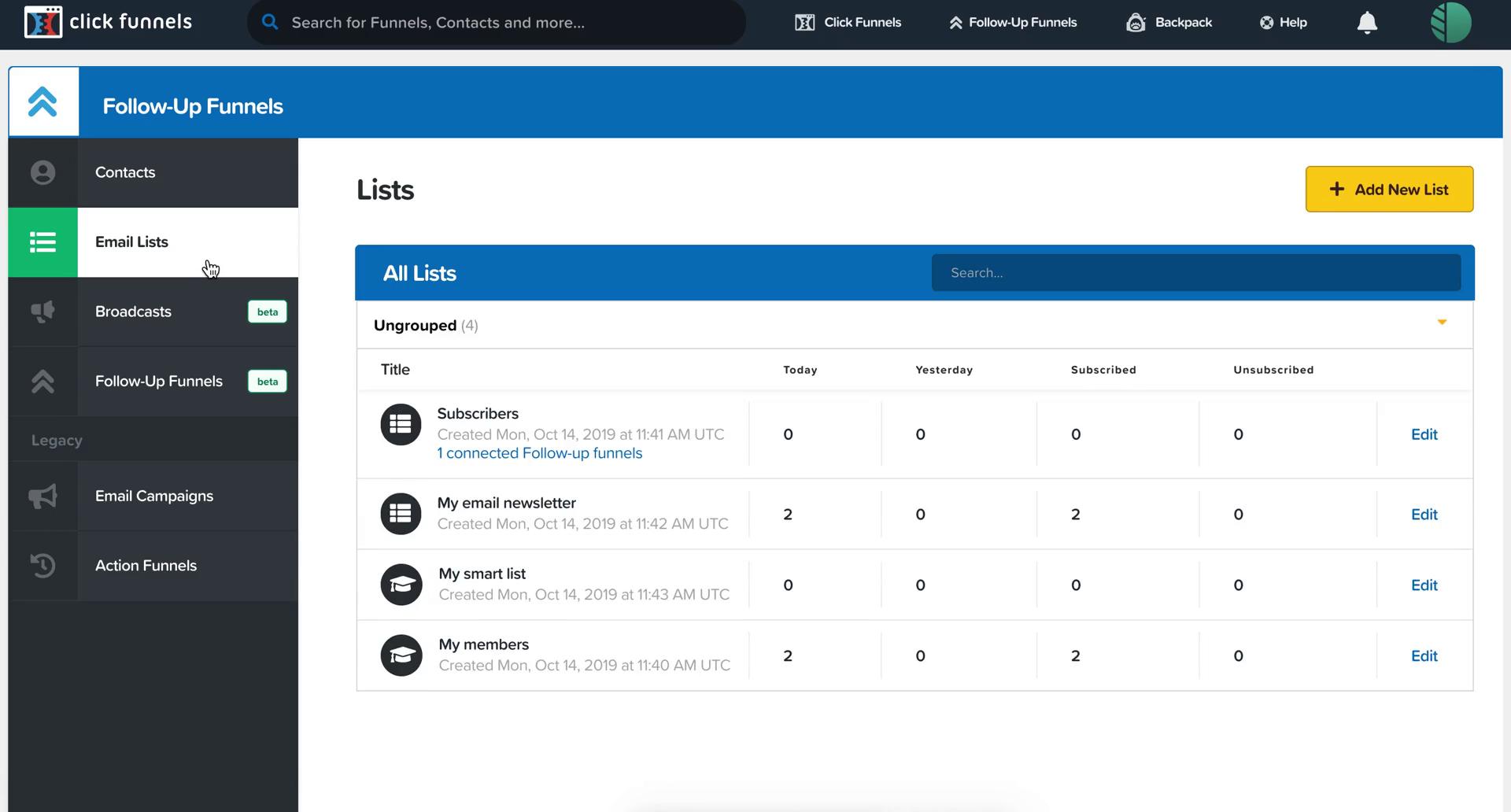This screenshot has height=812, width=1511.
Task: Focus the global search field
Action: coord(497,22)
